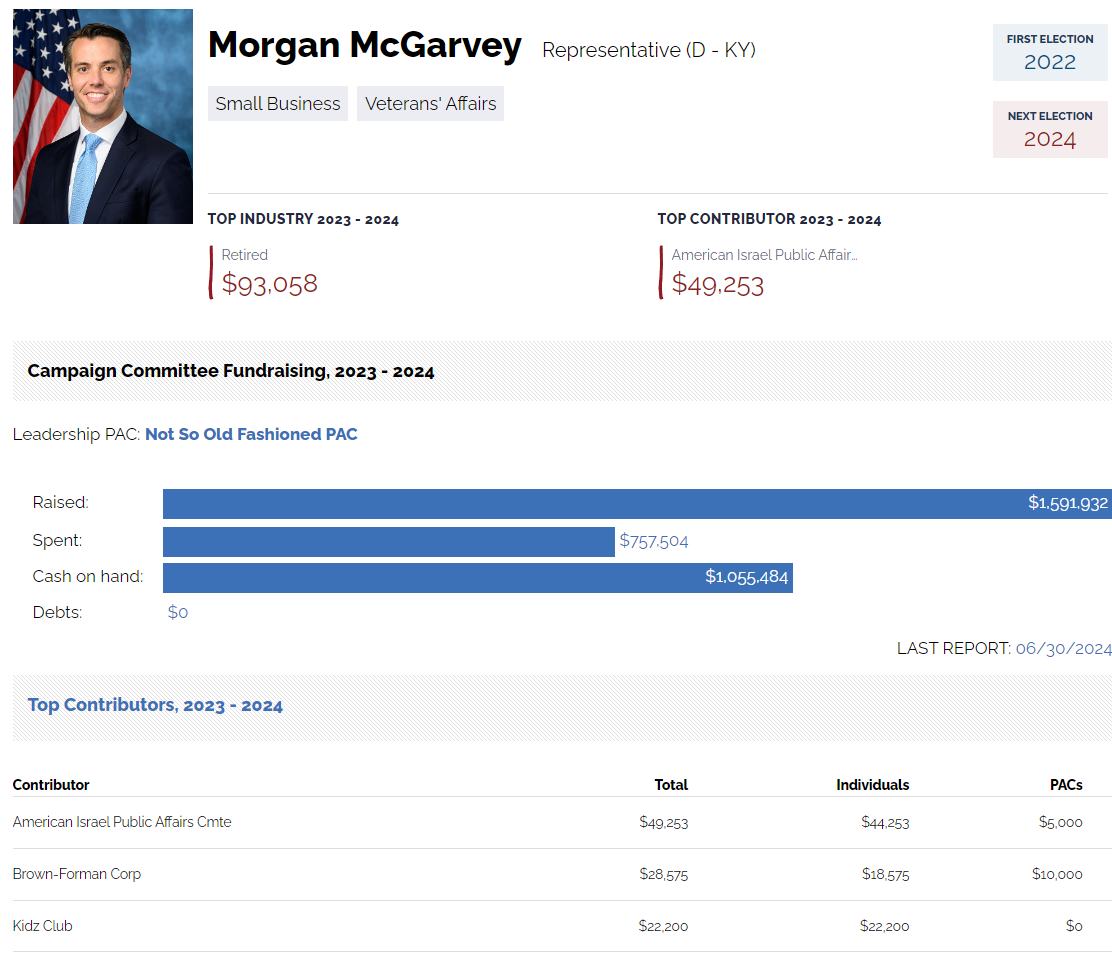Open the 06/30/2024 last report link
1112x962 pixels.
[1063, 648]
